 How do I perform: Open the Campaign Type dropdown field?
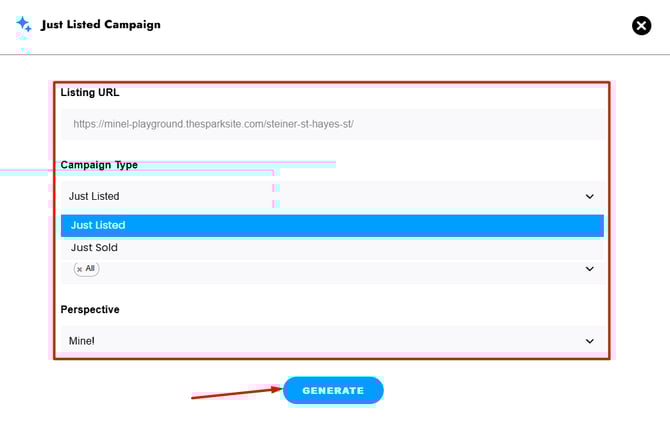point(332,196)
